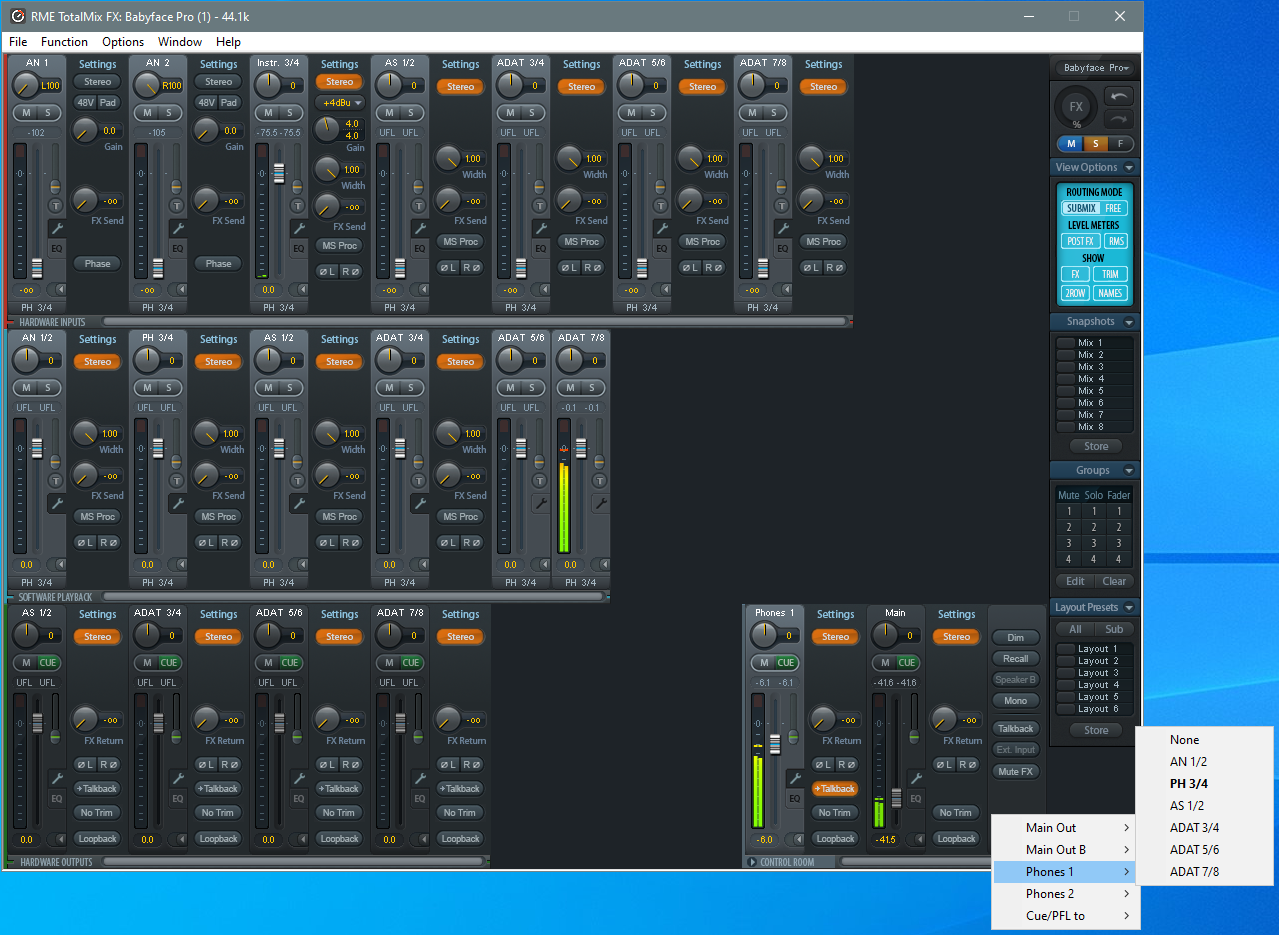Screen dimensions: 1279x935
Task: Click the pan knob on the Phones 1 channel
Action: (763, 634)
